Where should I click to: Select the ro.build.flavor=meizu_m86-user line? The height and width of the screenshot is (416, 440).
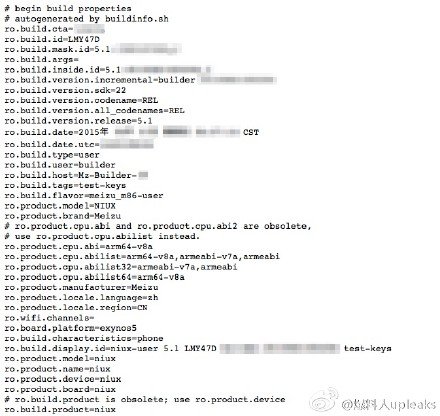(x=84, y=195)
